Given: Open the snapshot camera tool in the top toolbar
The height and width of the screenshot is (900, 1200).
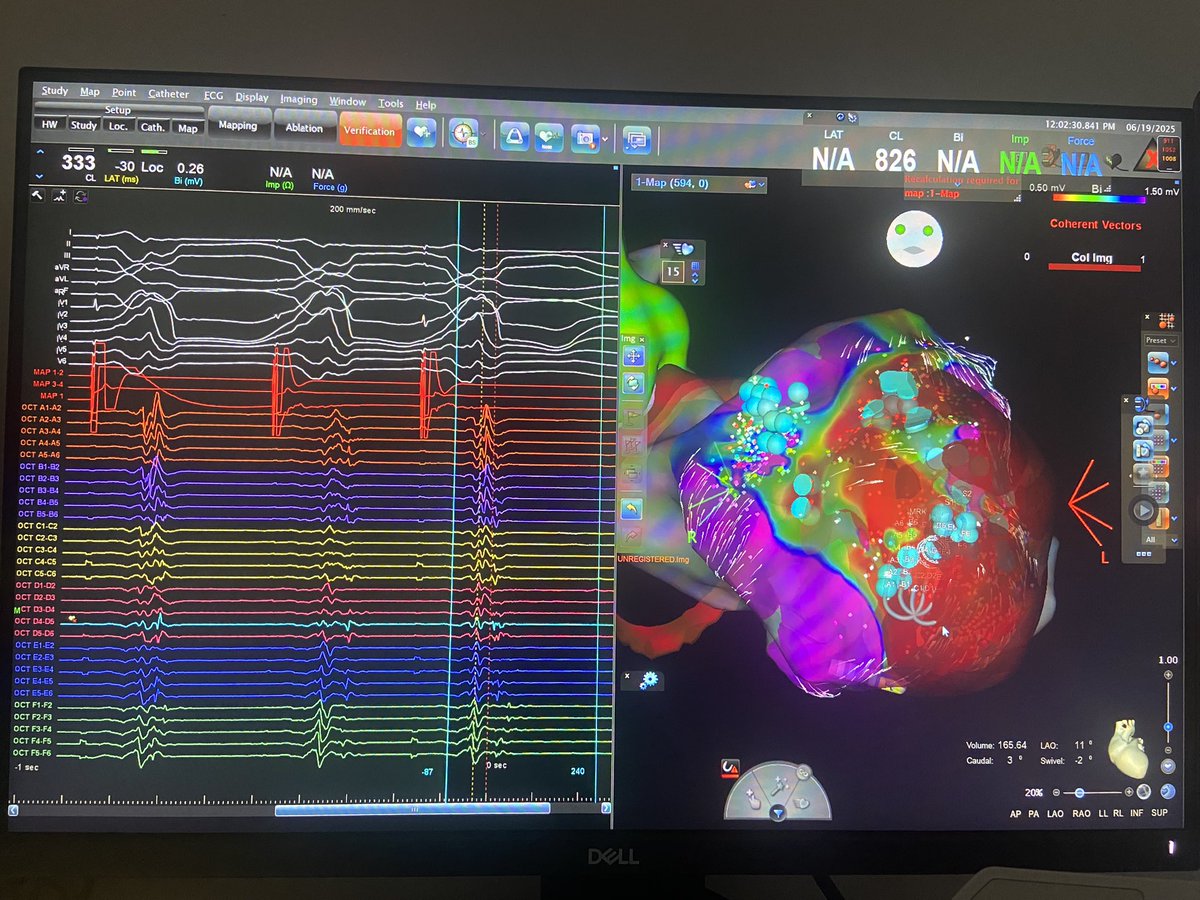Looking at the screenshot, I should pyautogui.click(x=585, y=139).
